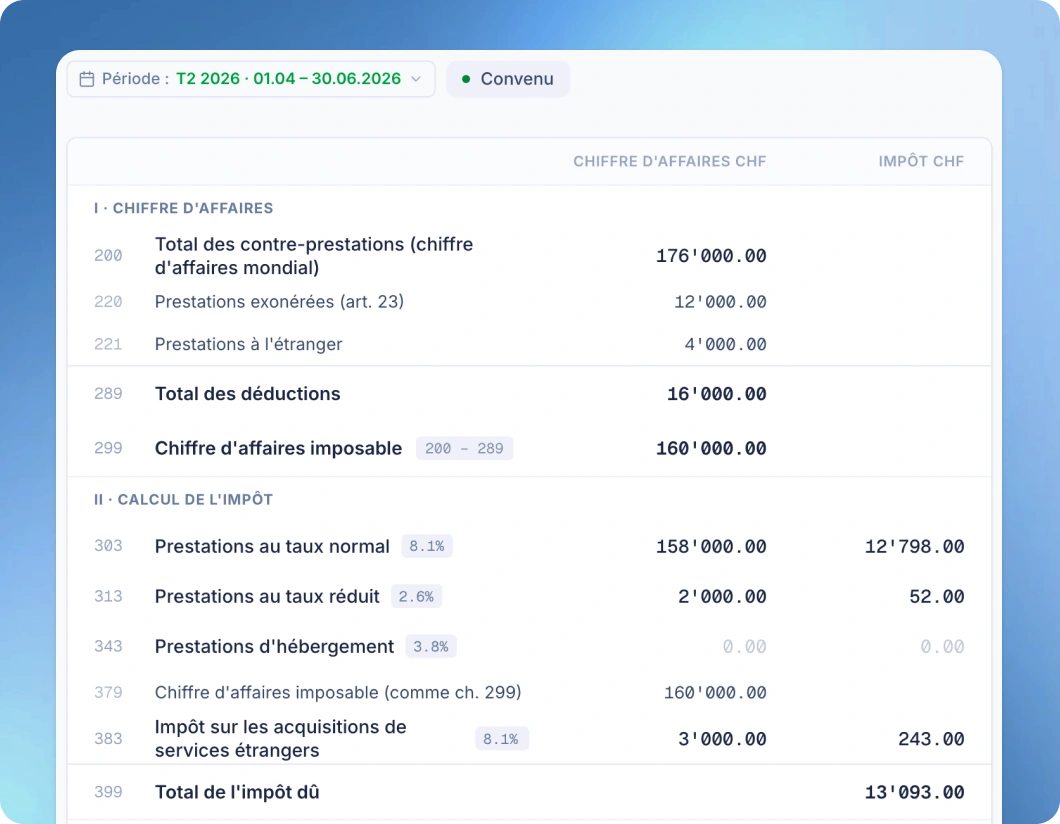Select row code 303
This screenshot has width=1060, height=824.
click(108, 546)
